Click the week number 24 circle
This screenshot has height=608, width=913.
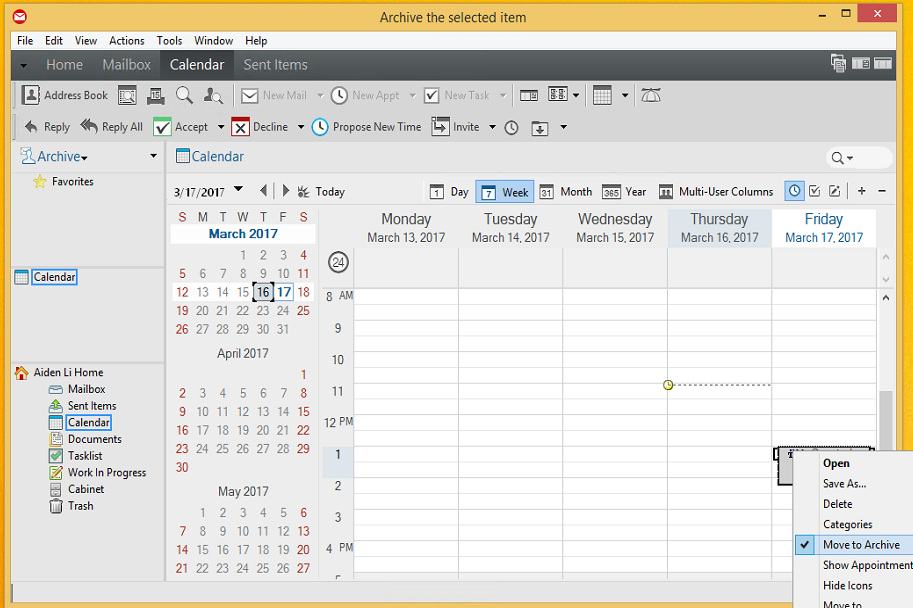338,263
